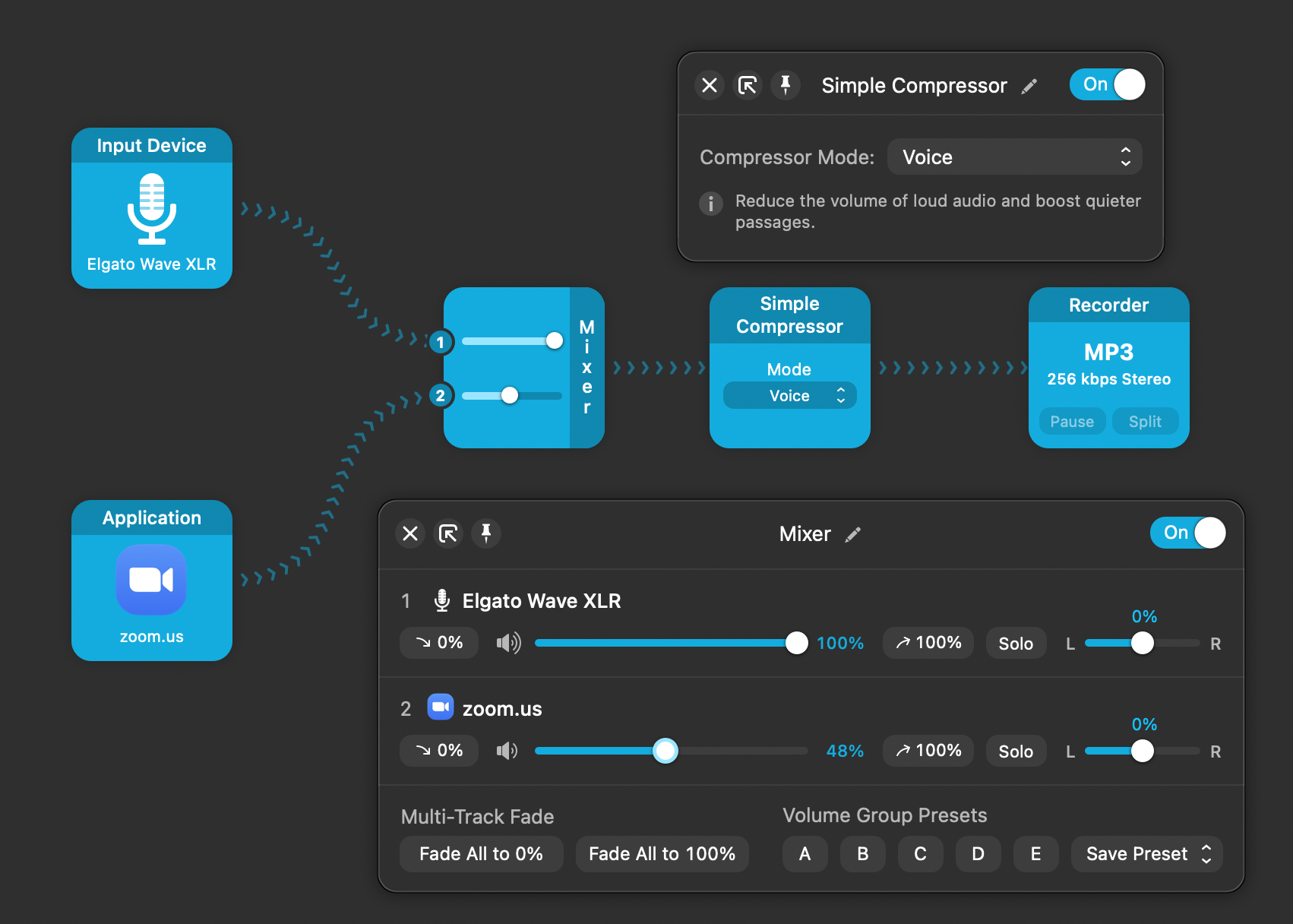
Task: Pin the Simple Compressor popover
Action: click(786, 84)
